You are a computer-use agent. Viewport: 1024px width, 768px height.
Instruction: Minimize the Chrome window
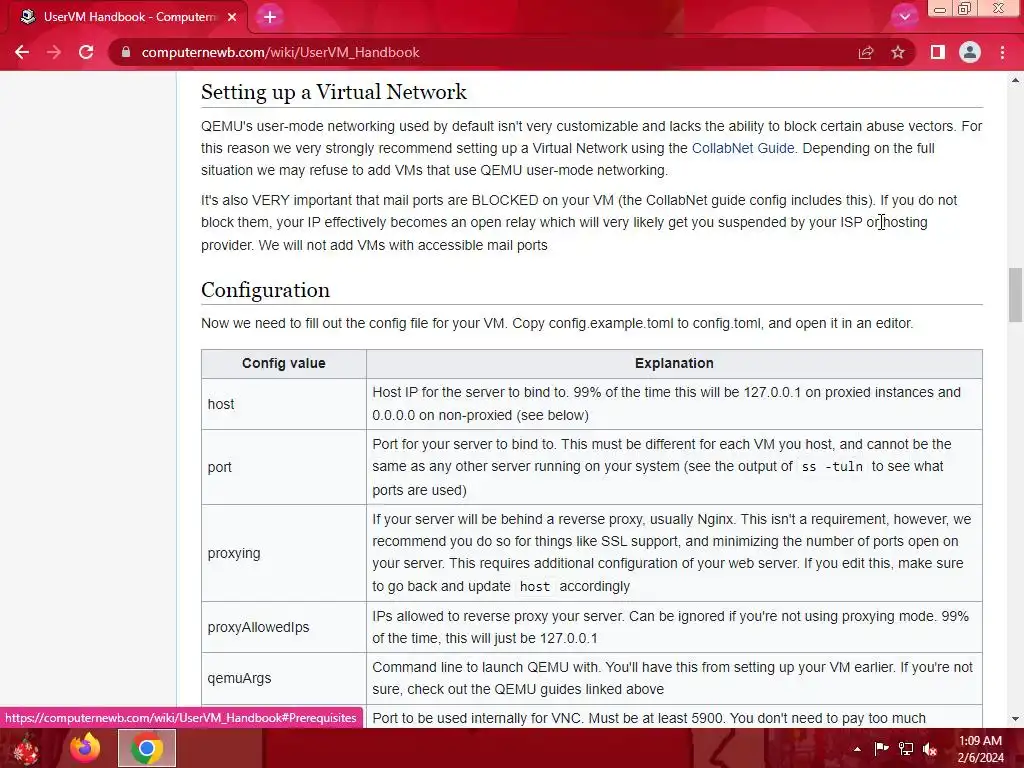tap(940, 9)
